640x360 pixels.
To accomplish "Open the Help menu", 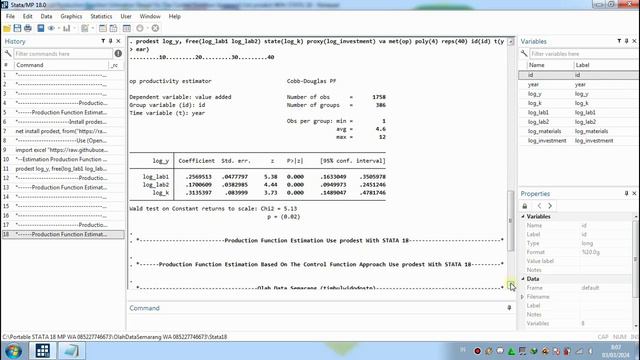I will (175, 16).
